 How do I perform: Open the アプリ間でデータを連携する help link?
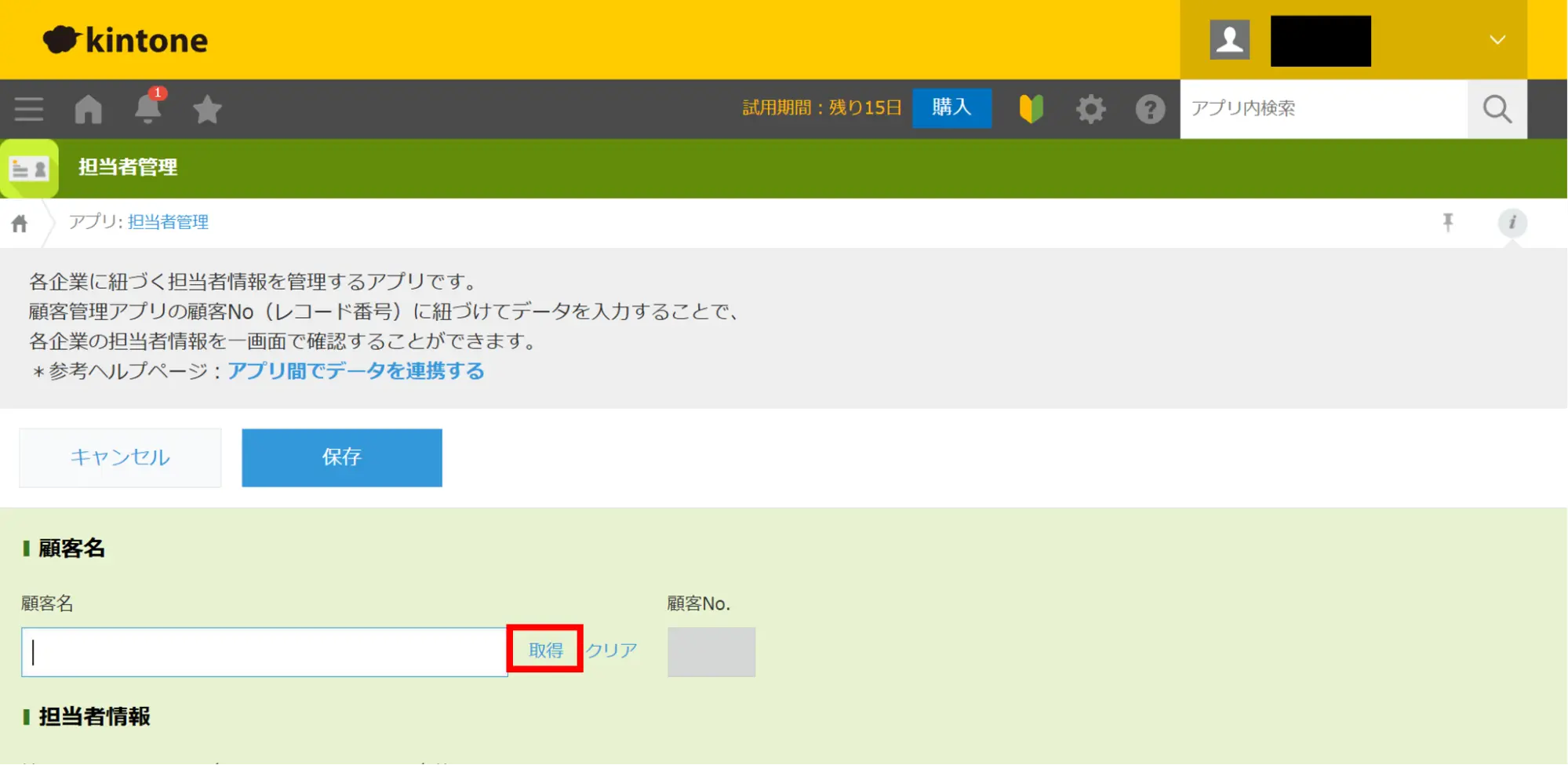coord(355,370)
